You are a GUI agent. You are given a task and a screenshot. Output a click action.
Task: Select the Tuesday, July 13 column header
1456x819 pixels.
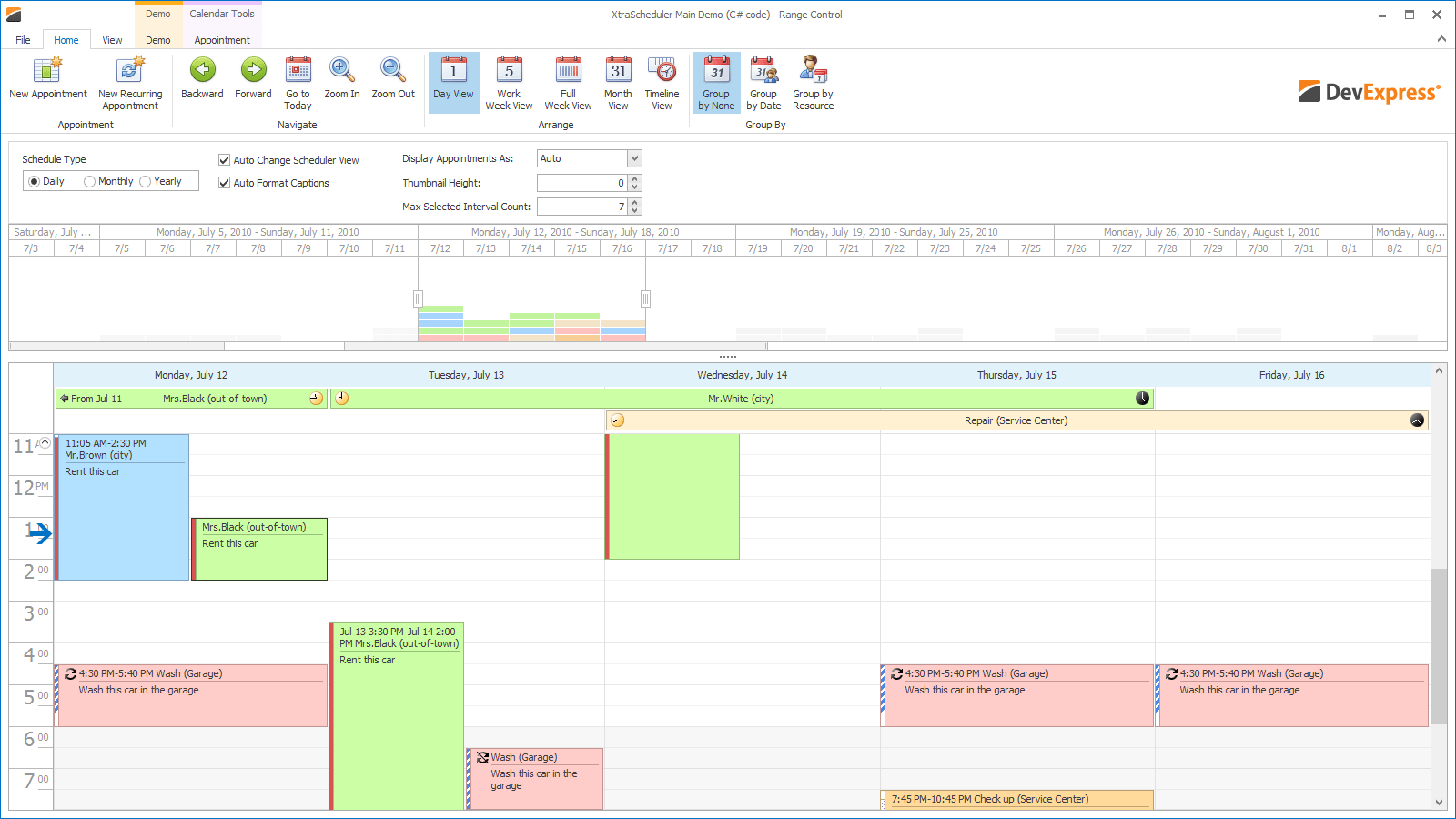pos(466,375)
